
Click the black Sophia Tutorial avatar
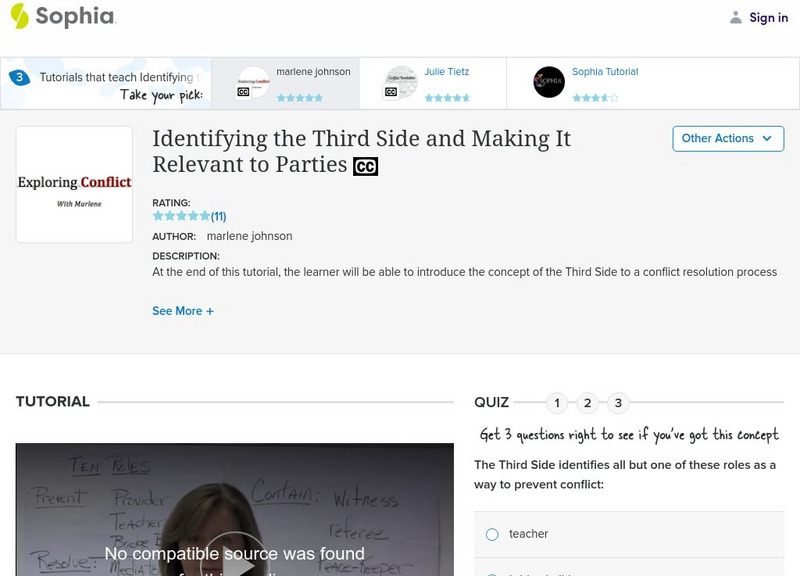coord(549,82)
